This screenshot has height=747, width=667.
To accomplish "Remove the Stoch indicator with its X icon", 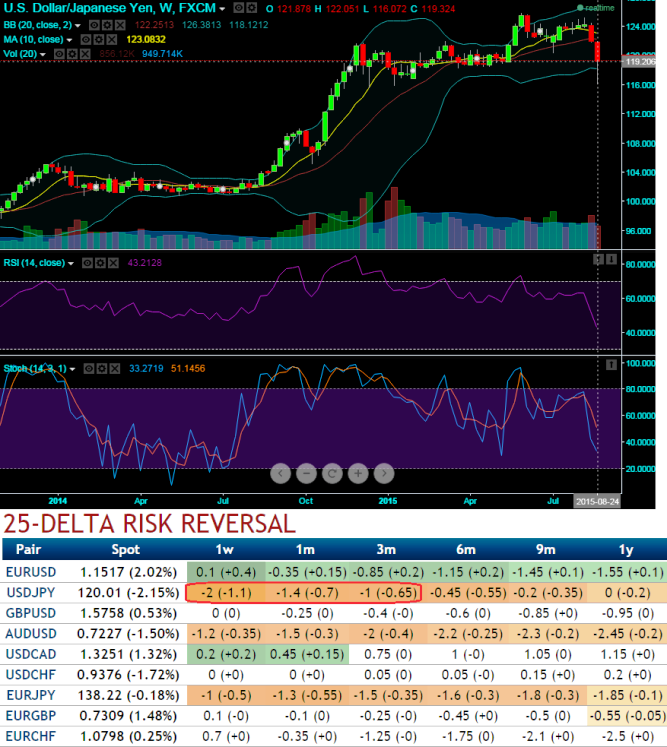I will tap(115, 369).
